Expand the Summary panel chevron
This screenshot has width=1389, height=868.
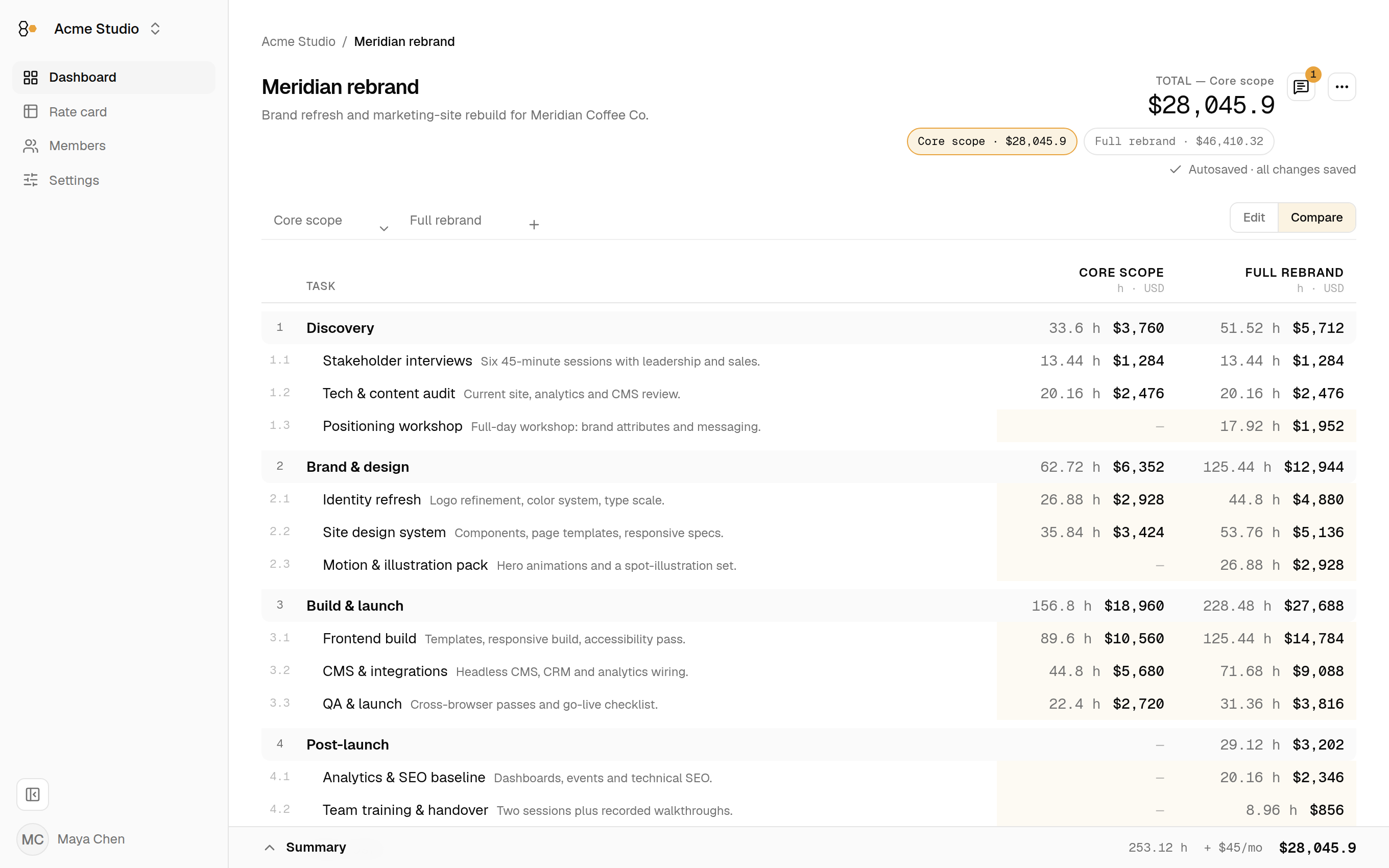click(x=269, y=848)
